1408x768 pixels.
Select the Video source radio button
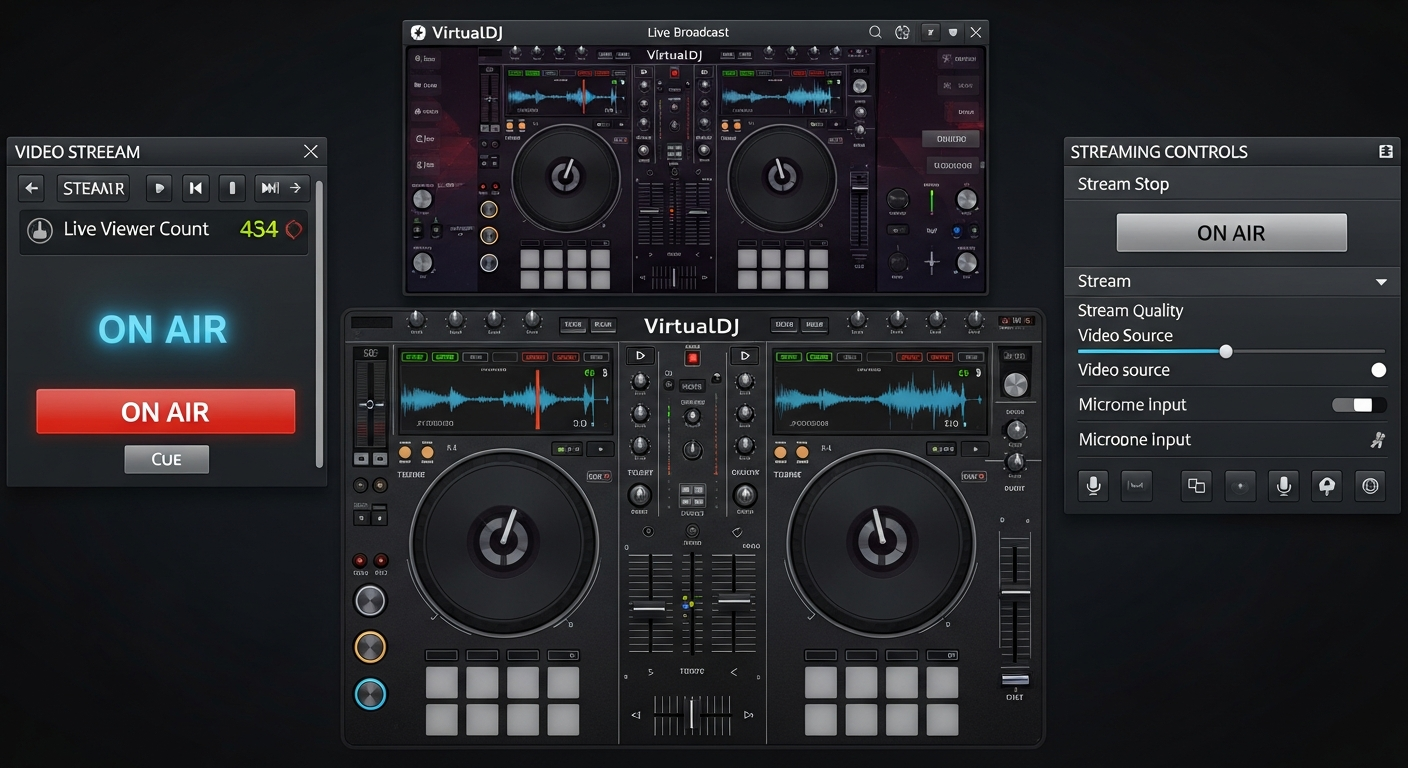coord(1379,369)
